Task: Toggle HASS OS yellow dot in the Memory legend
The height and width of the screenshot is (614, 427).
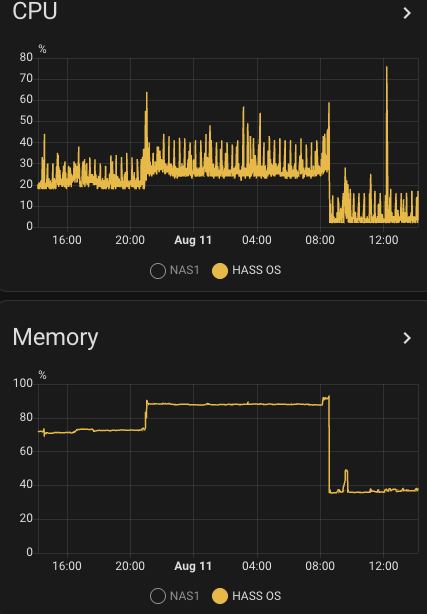Action: coord(220,596)
